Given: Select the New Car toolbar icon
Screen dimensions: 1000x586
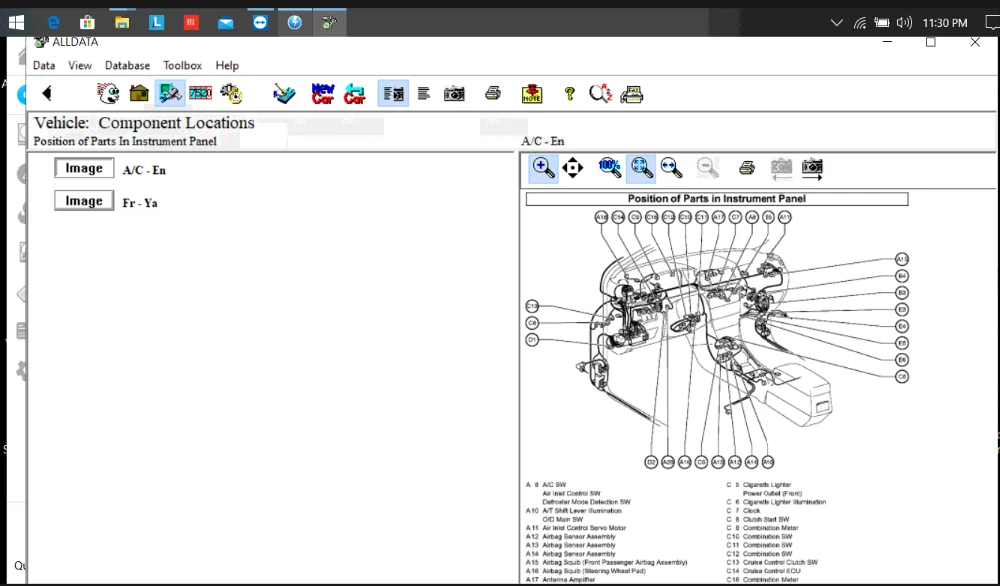Looking at the screenshot, I should coord(323,94).
